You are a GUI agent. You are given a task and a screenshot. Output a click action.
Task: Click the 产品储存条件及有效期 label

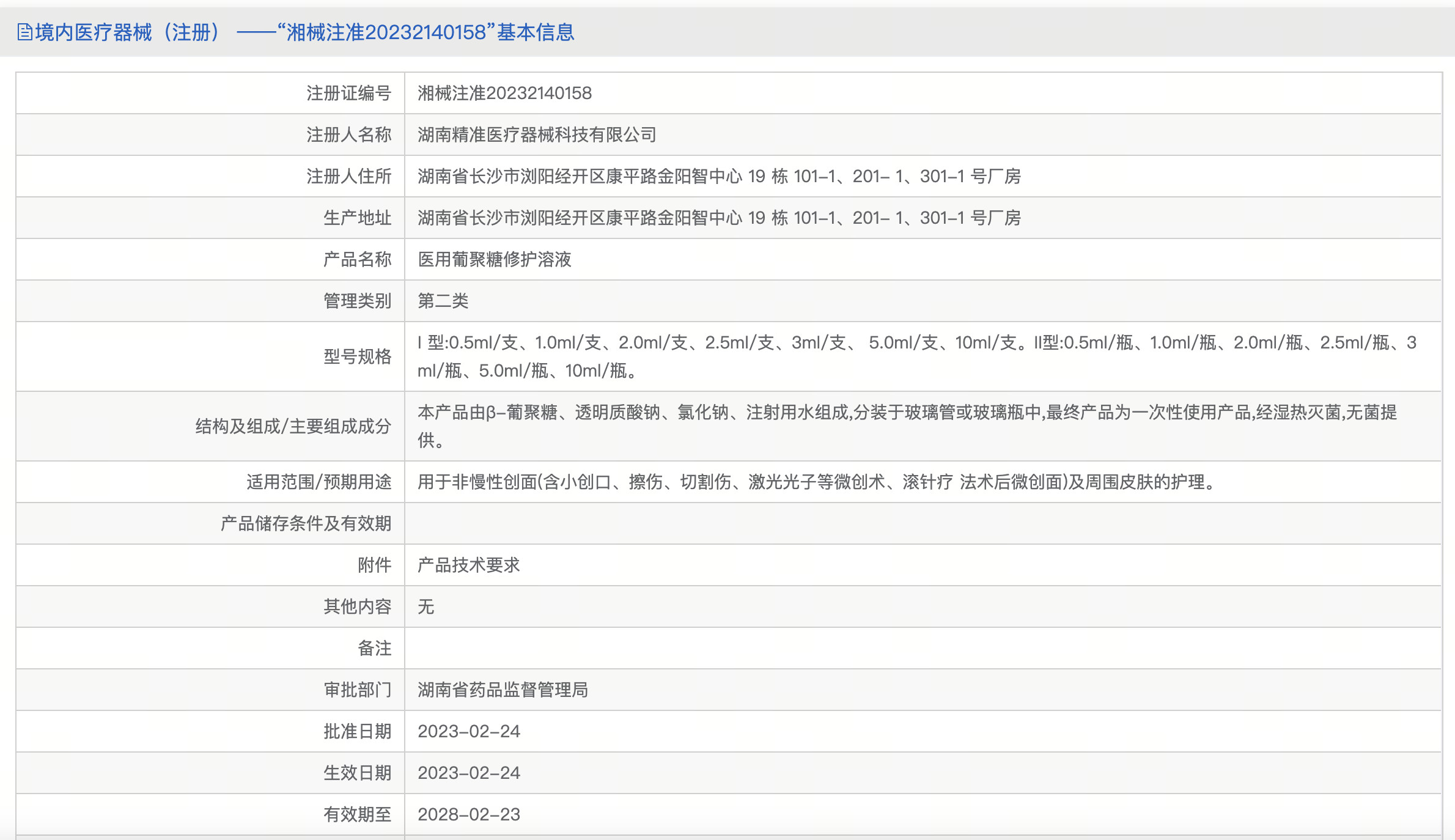(306, 523)
